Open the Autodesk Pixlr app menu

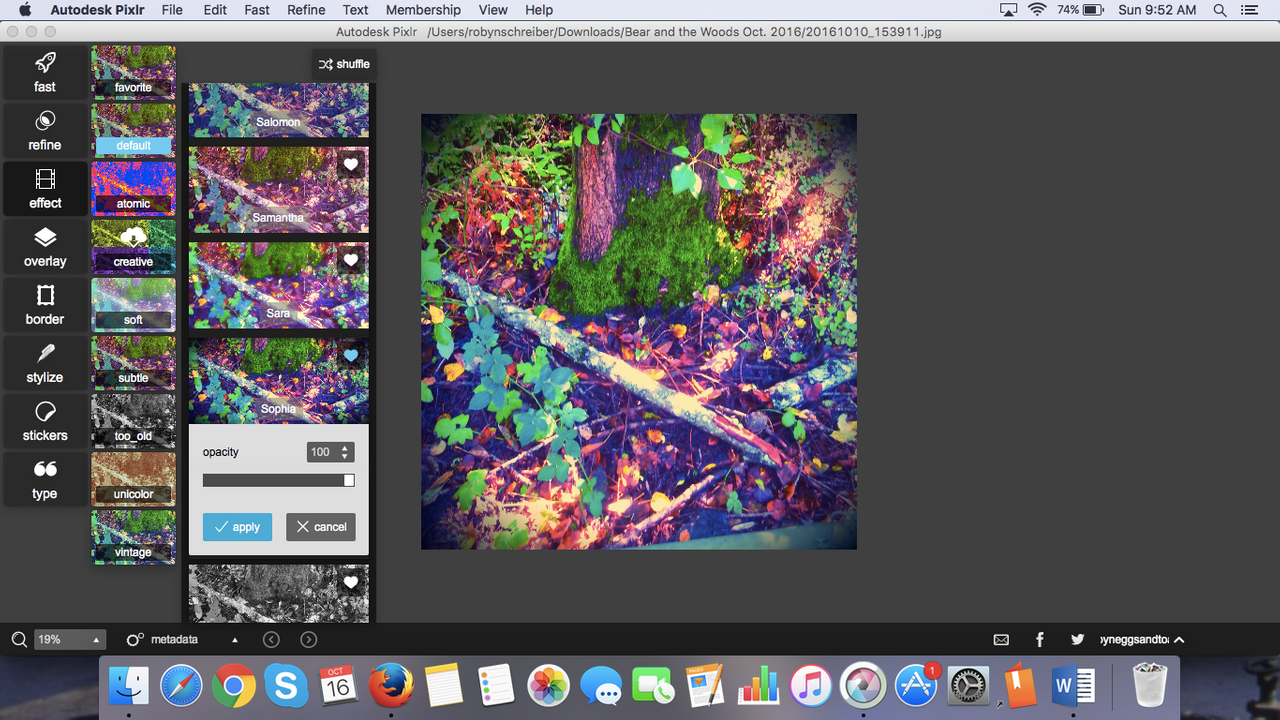(x=98, y=10)
